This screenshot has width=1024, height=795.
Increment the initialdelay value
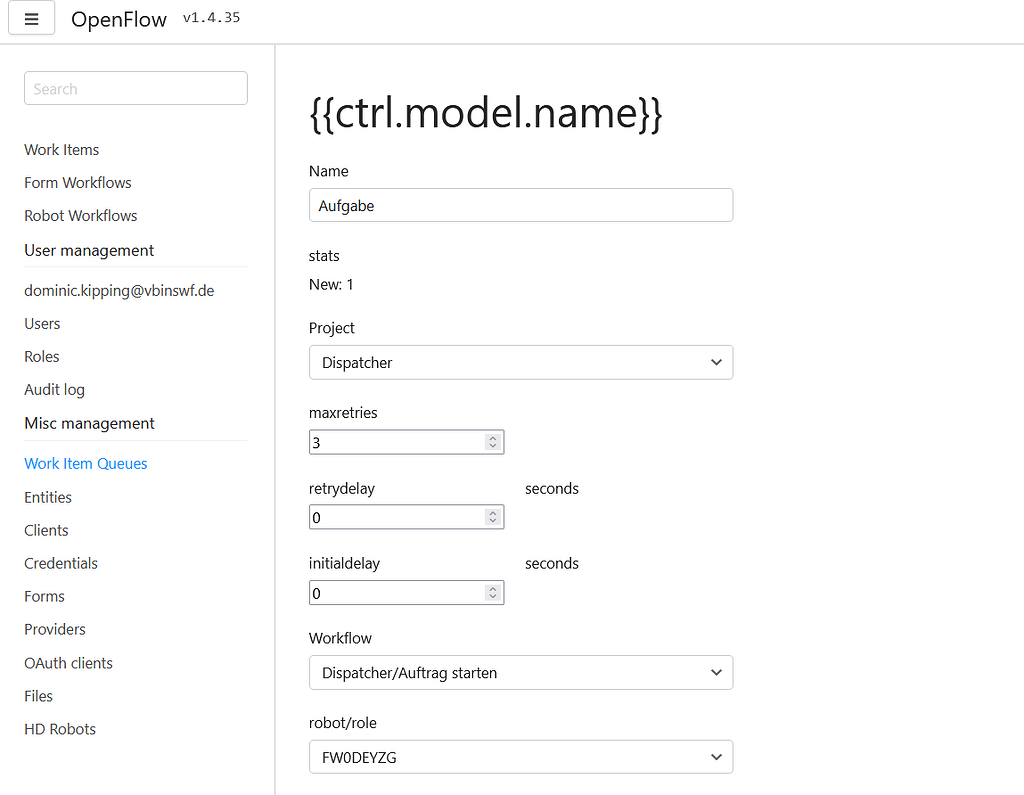(x=492, y=588)
